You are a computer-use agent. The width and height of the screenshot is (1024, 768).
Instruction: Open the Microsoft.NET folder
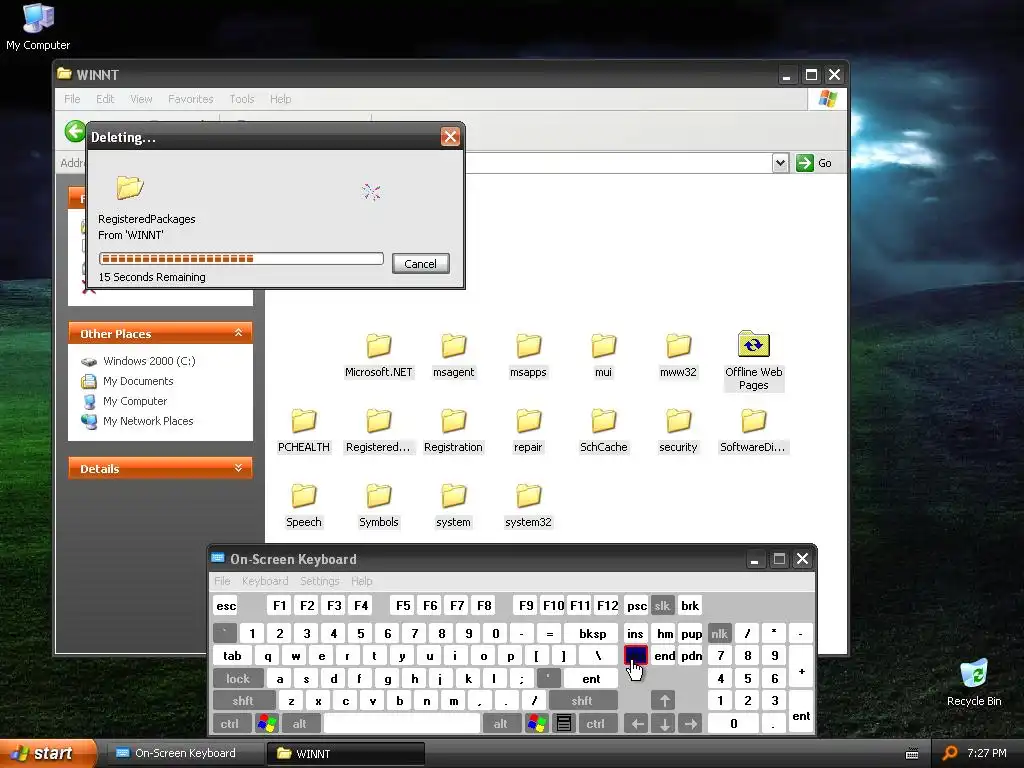click(379, 356)
